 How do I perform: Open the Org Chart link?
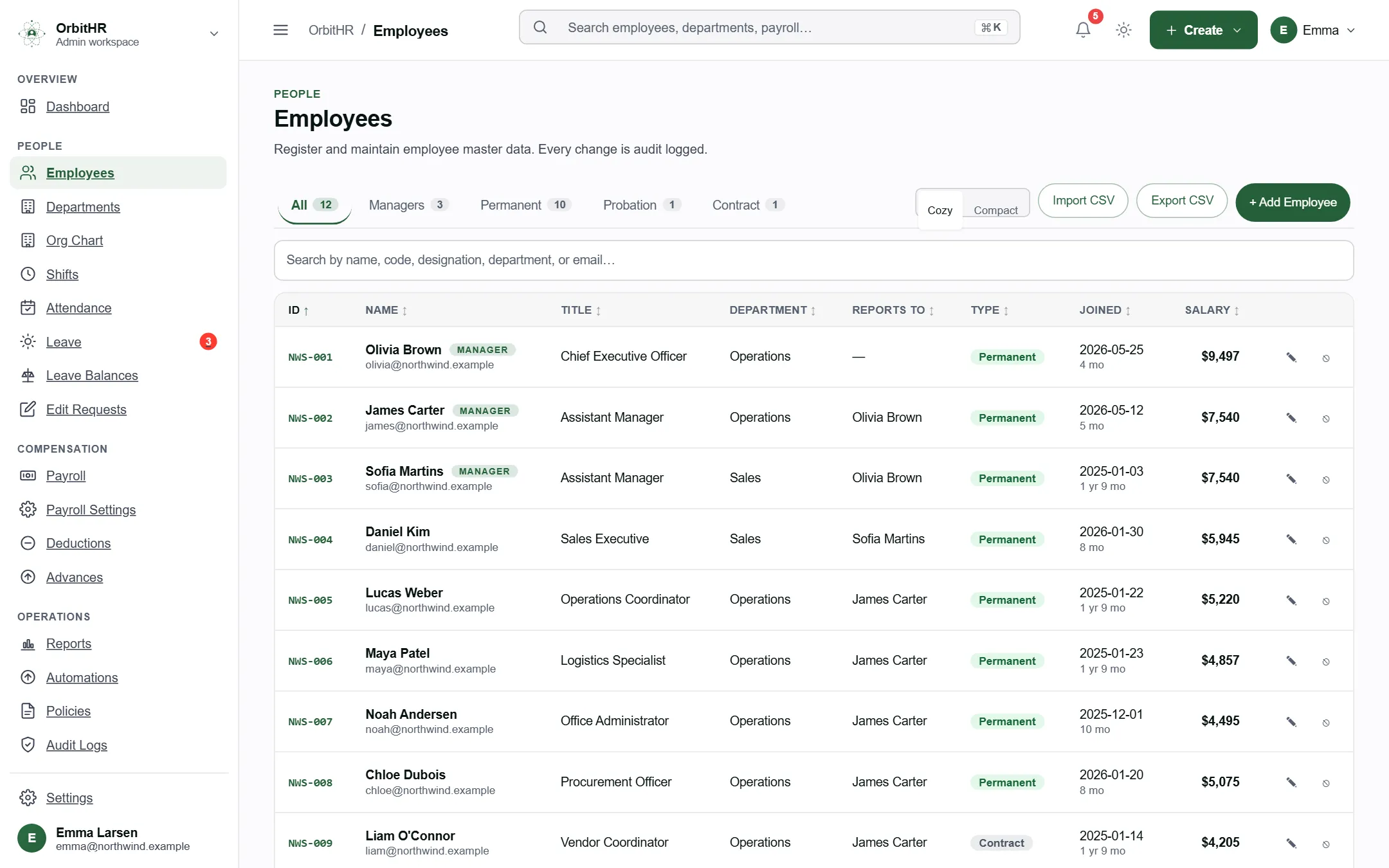click(74, 240)
